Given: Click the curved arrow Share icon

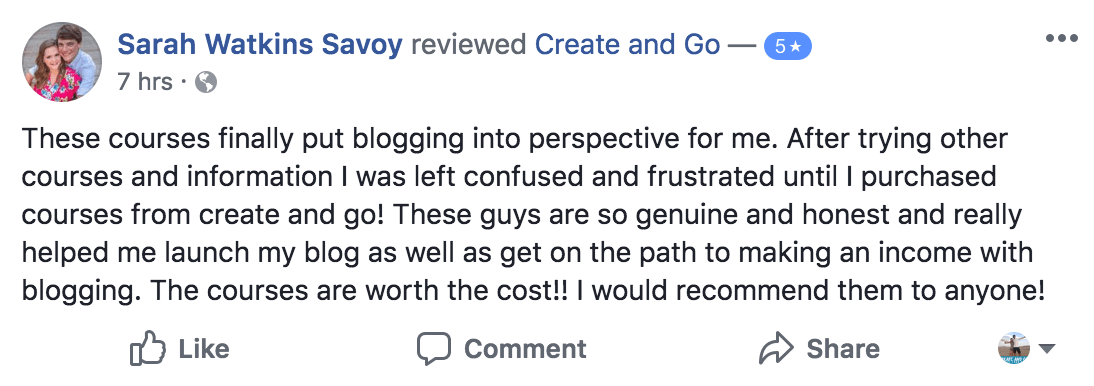Looking at the screenshot, I should tap(777, 348).
